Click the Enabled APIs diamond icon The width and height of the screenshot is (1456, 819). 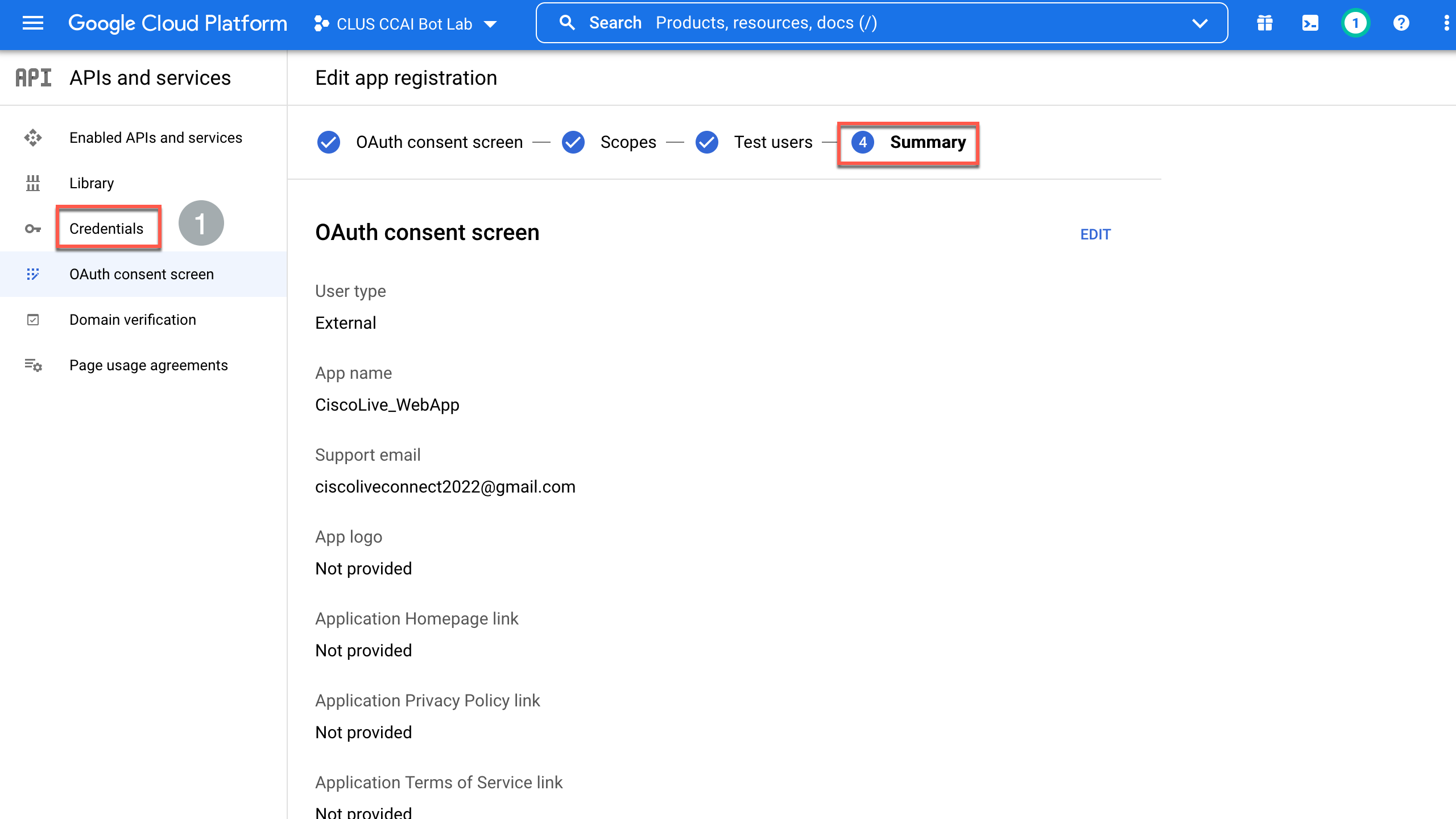click(33, 138)
